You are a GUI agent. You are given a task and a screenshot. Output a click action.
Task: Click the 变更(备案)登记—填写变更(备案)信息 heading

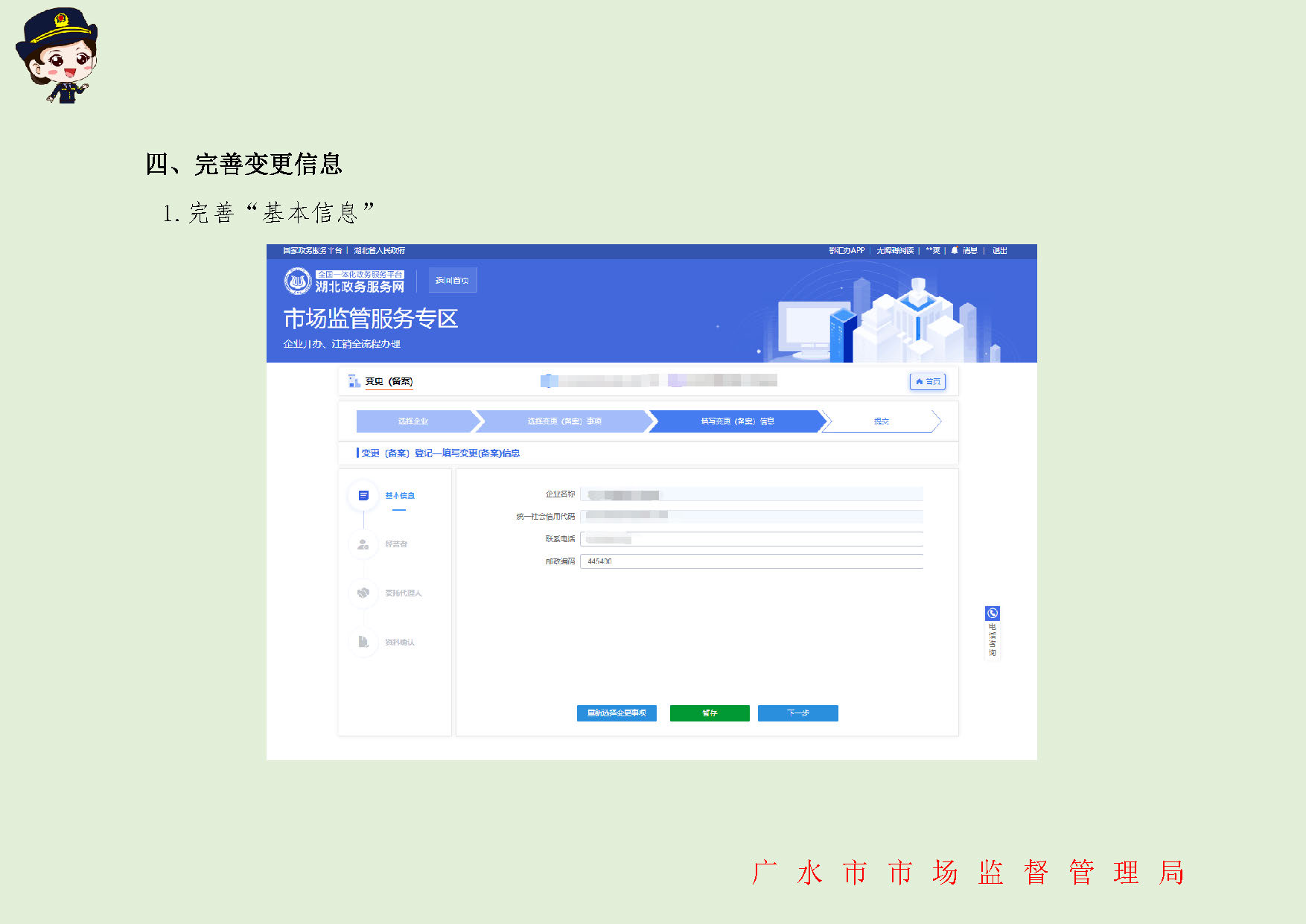point(440,453)
